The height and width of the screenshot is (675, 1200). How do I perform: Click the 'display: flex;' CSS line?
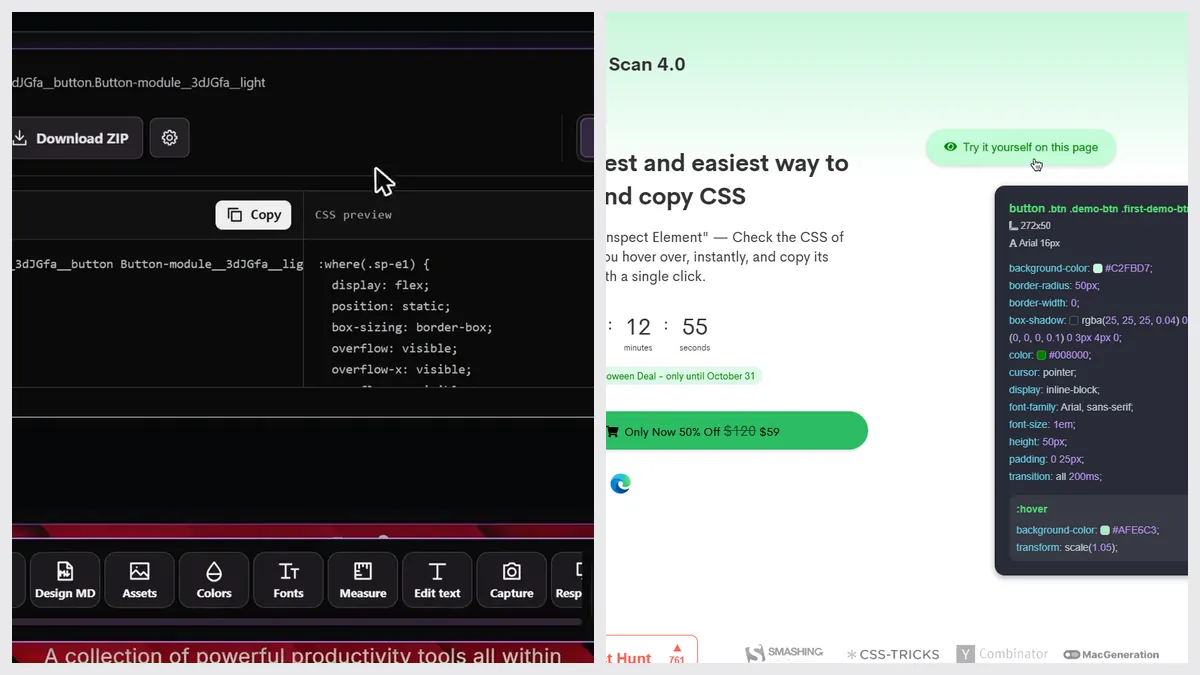point(380,285)
